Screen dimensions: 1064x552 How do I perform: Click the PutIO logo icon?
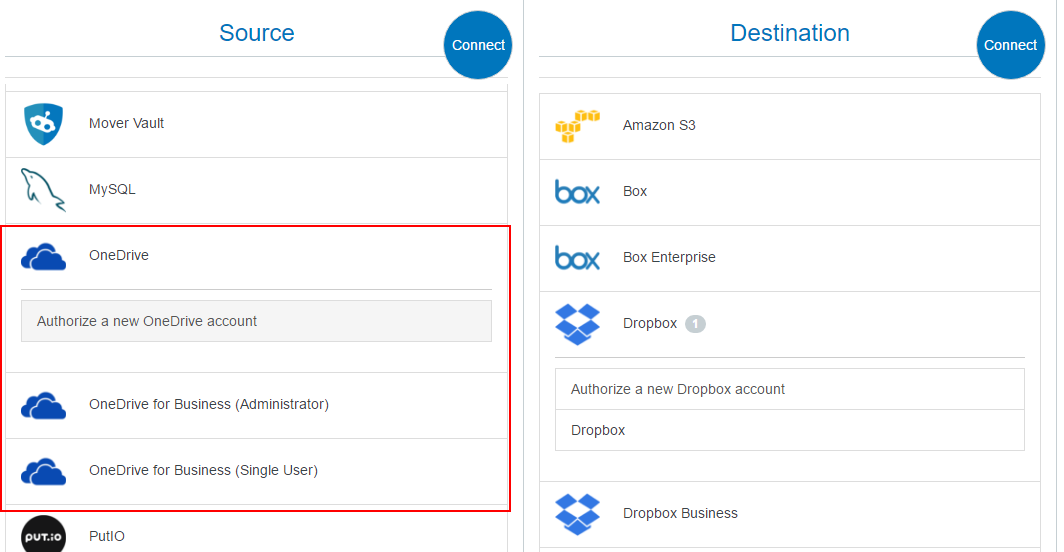43,534
